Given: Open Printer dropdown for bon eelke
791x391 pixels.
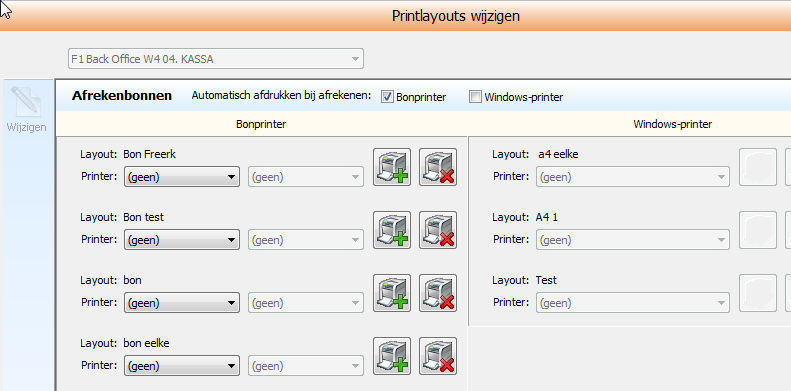Looking at the screenshot, I should (x=182, y=366).
